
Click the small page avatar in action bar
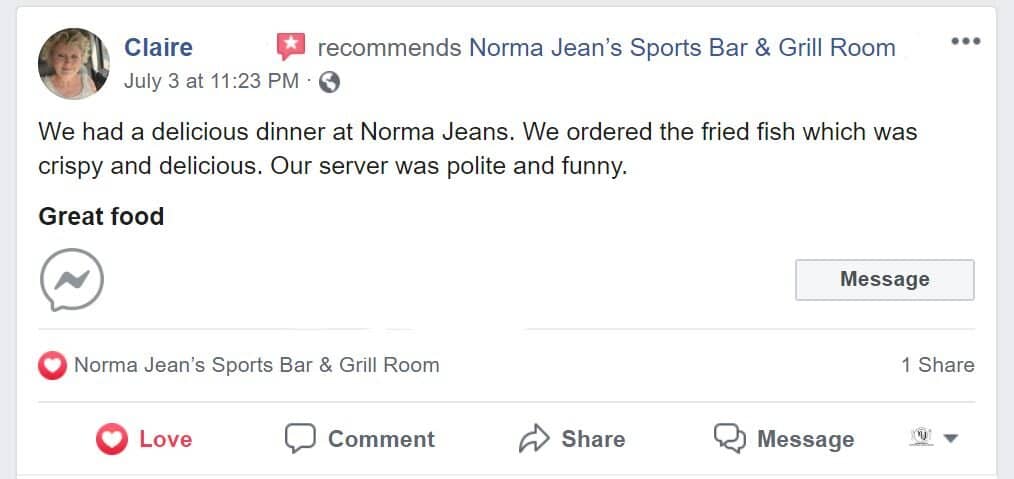pos(921,437)
